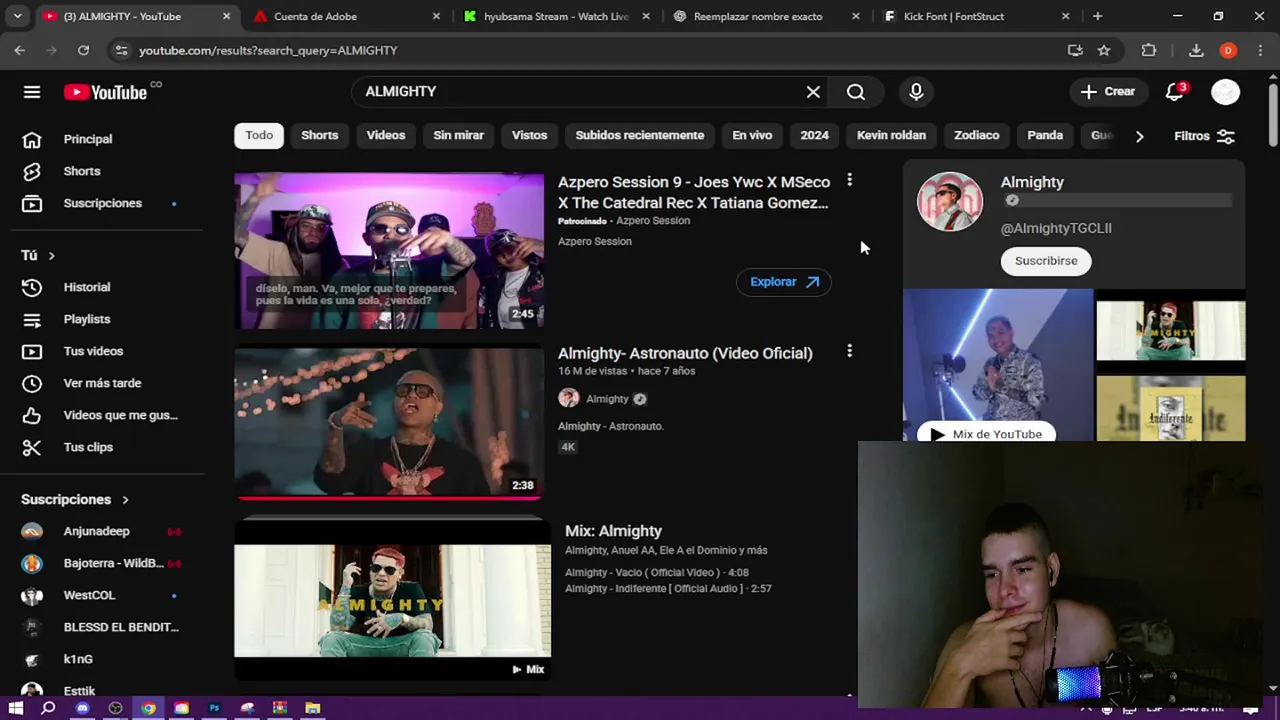Viewport: 1280px width, 720px height.
Task: Open options menu for Azpero Session video
Action: [x=849, y=180]
